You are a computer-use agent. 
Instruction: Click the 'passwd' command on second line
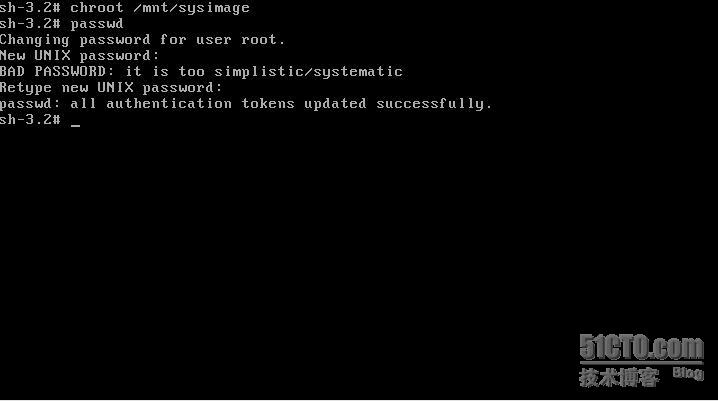(97, 24)
